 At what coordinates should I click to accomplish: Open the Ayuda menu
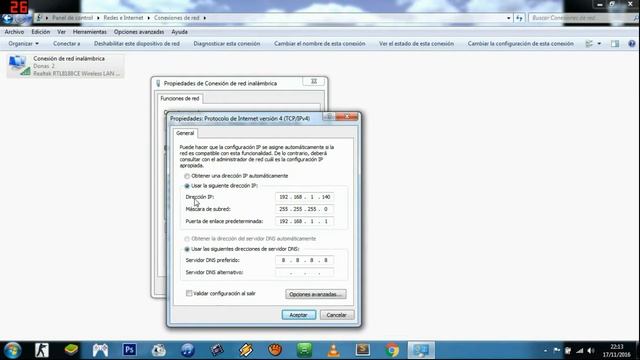click(179, 32)
